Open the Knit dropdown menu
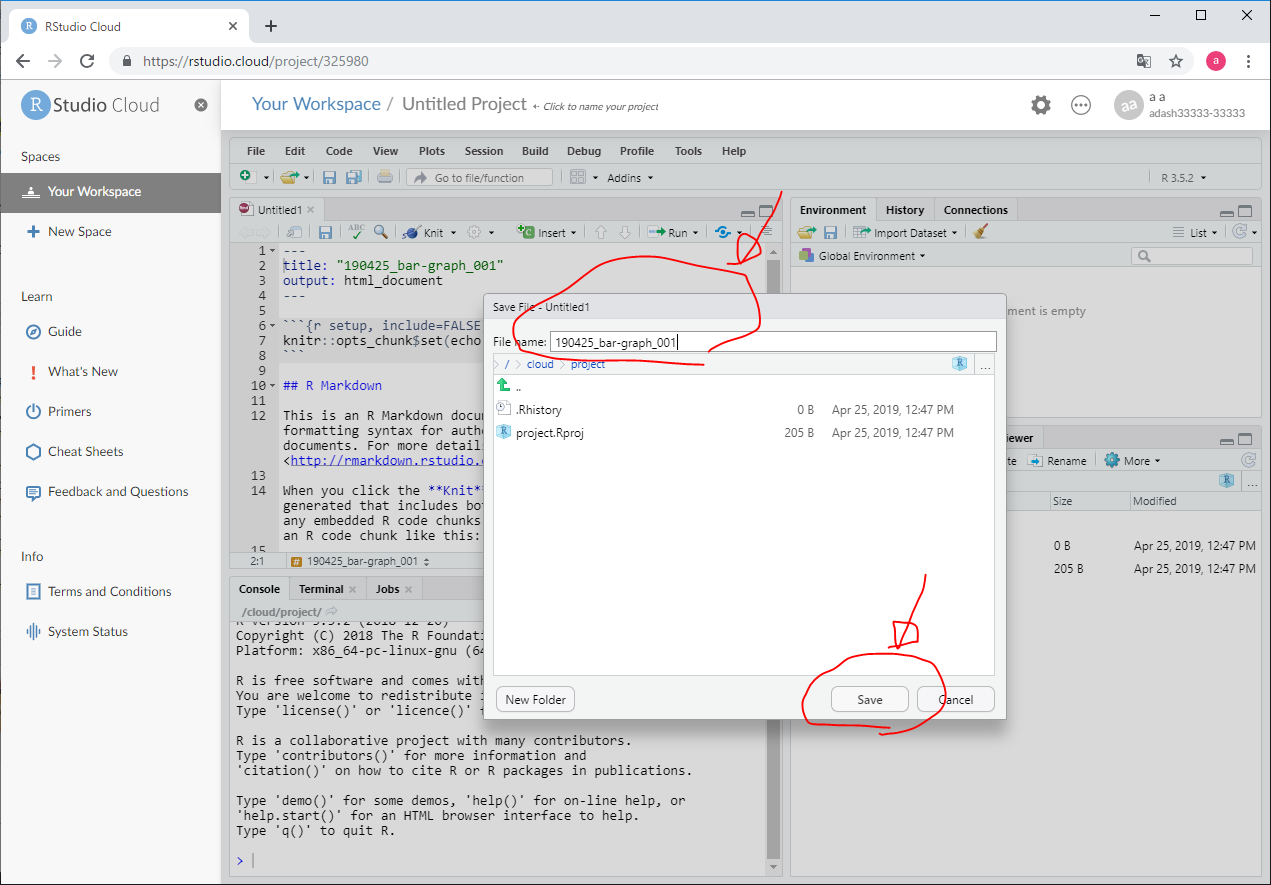1271x885 pixels. pos(454,233)
